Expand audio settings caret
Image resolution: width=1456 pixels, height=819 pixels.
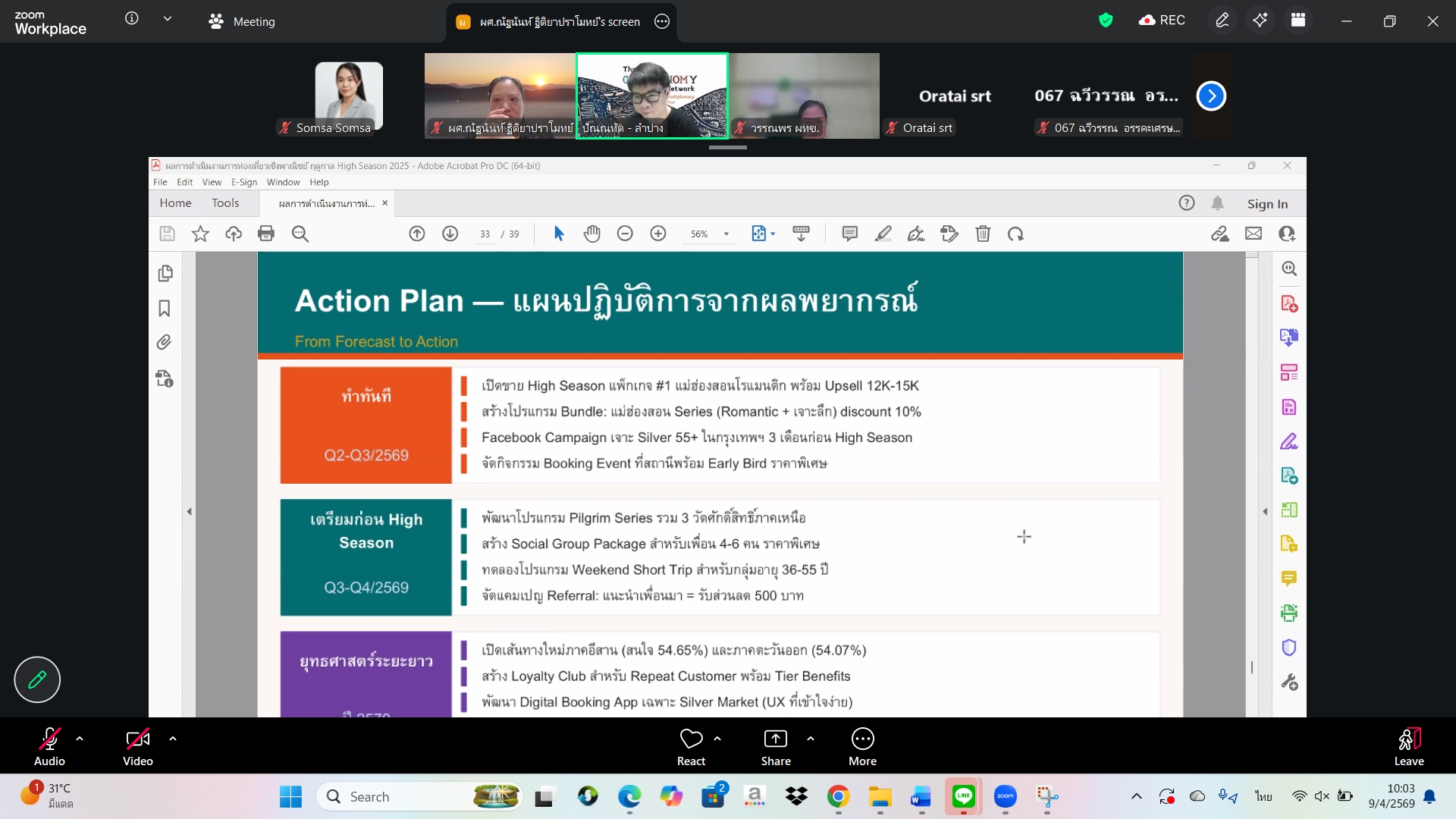(x=80, y=738)
